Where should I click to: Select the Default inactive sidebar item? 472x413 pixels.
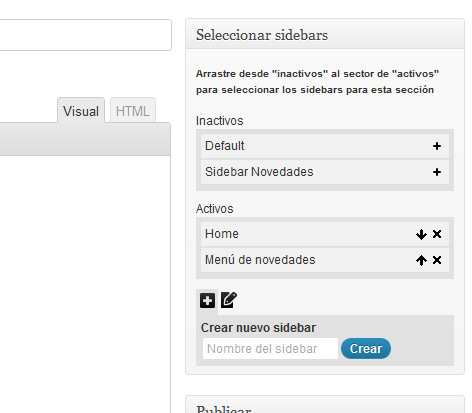pos(325,146)
